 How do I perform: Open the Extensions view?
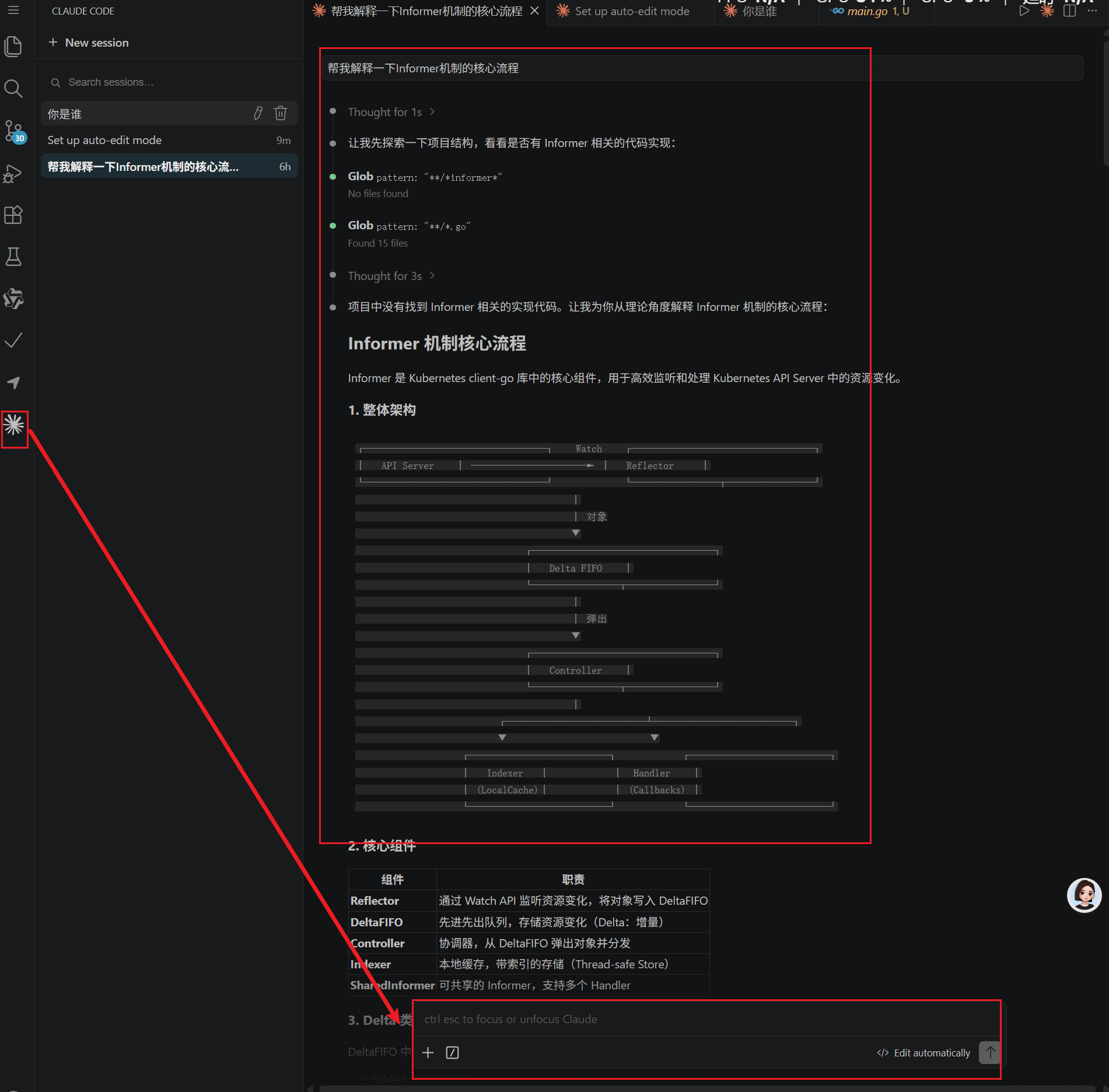pos(13,215)
